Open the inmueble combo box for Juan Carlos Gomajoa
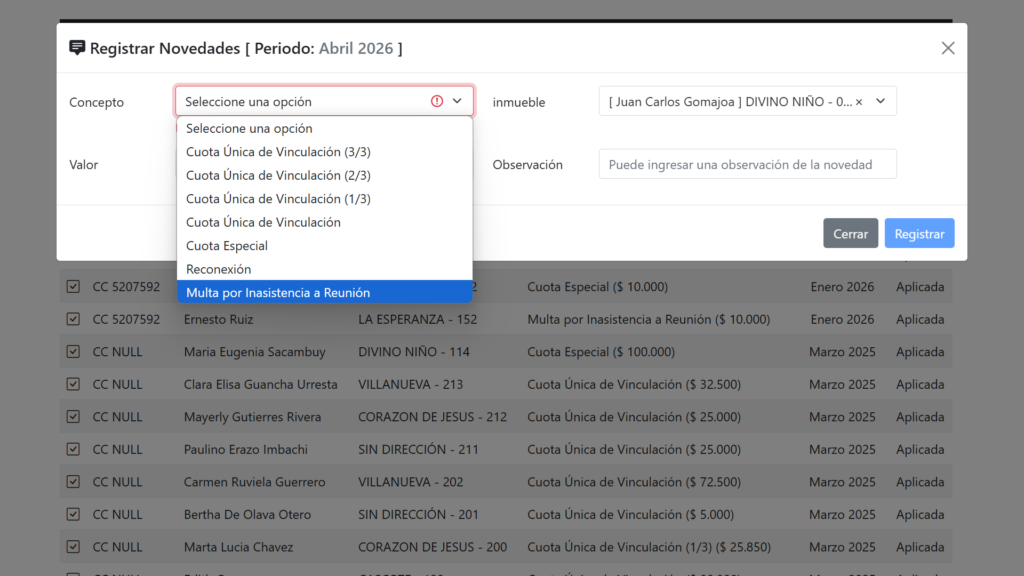1024x576 pixels. (732, 102)
